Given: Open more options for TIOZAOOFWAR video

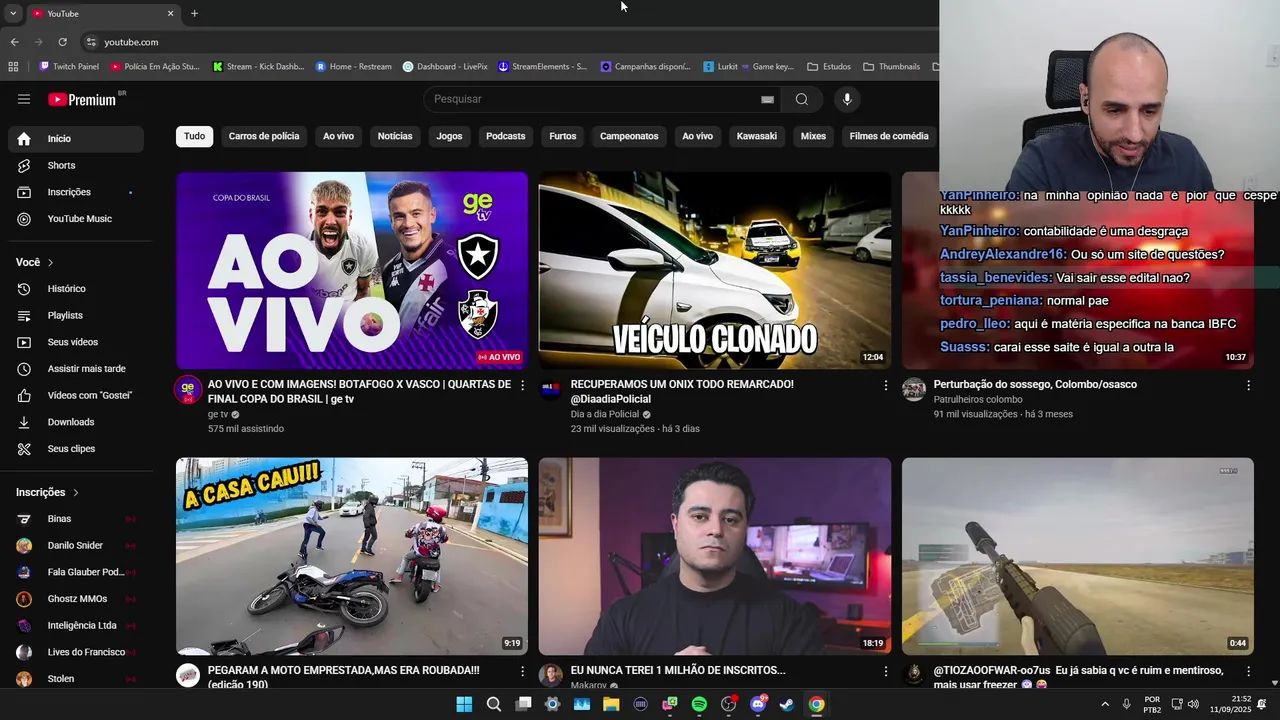Looking at the screenshot, I should [x=1248, y=671].
